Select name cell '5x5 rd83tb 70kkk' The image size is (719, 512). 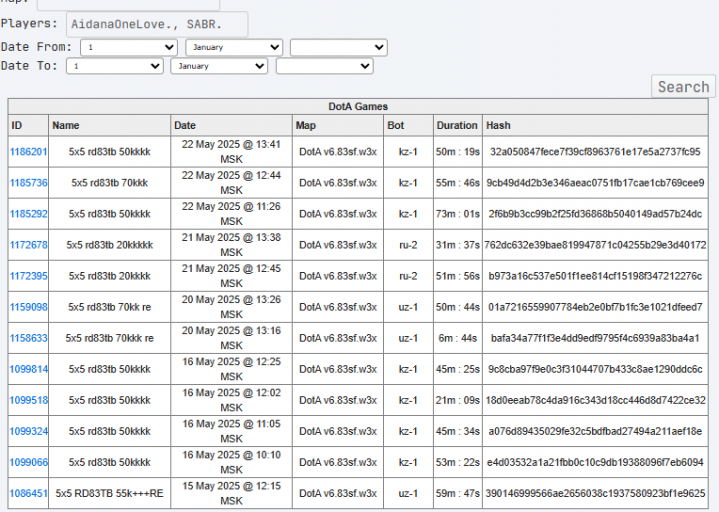(110, 183)
